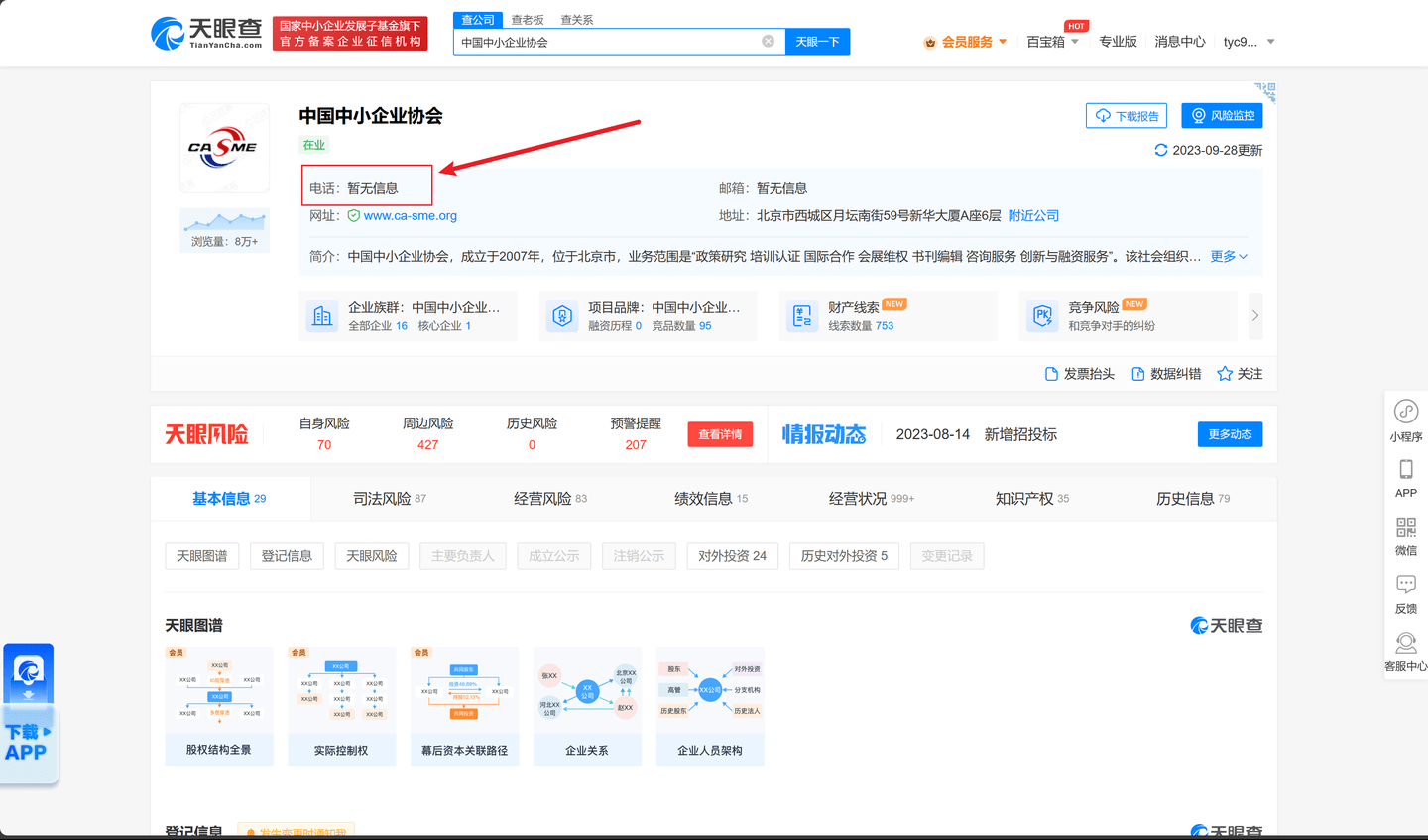Switch to the 经营风险 tab
Screen dimensions: 1428x840
click(x=550, y=499)
